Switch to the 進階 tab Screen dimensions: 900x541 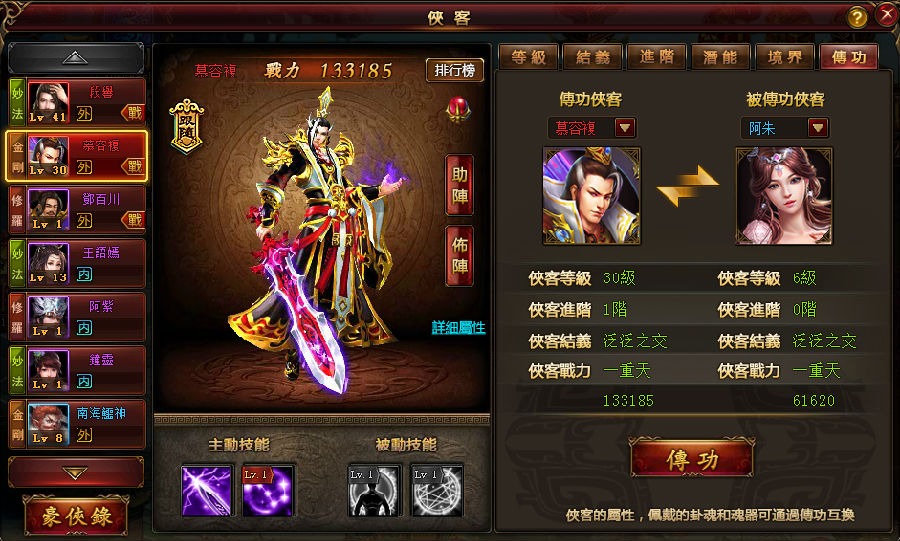(657, 57)
